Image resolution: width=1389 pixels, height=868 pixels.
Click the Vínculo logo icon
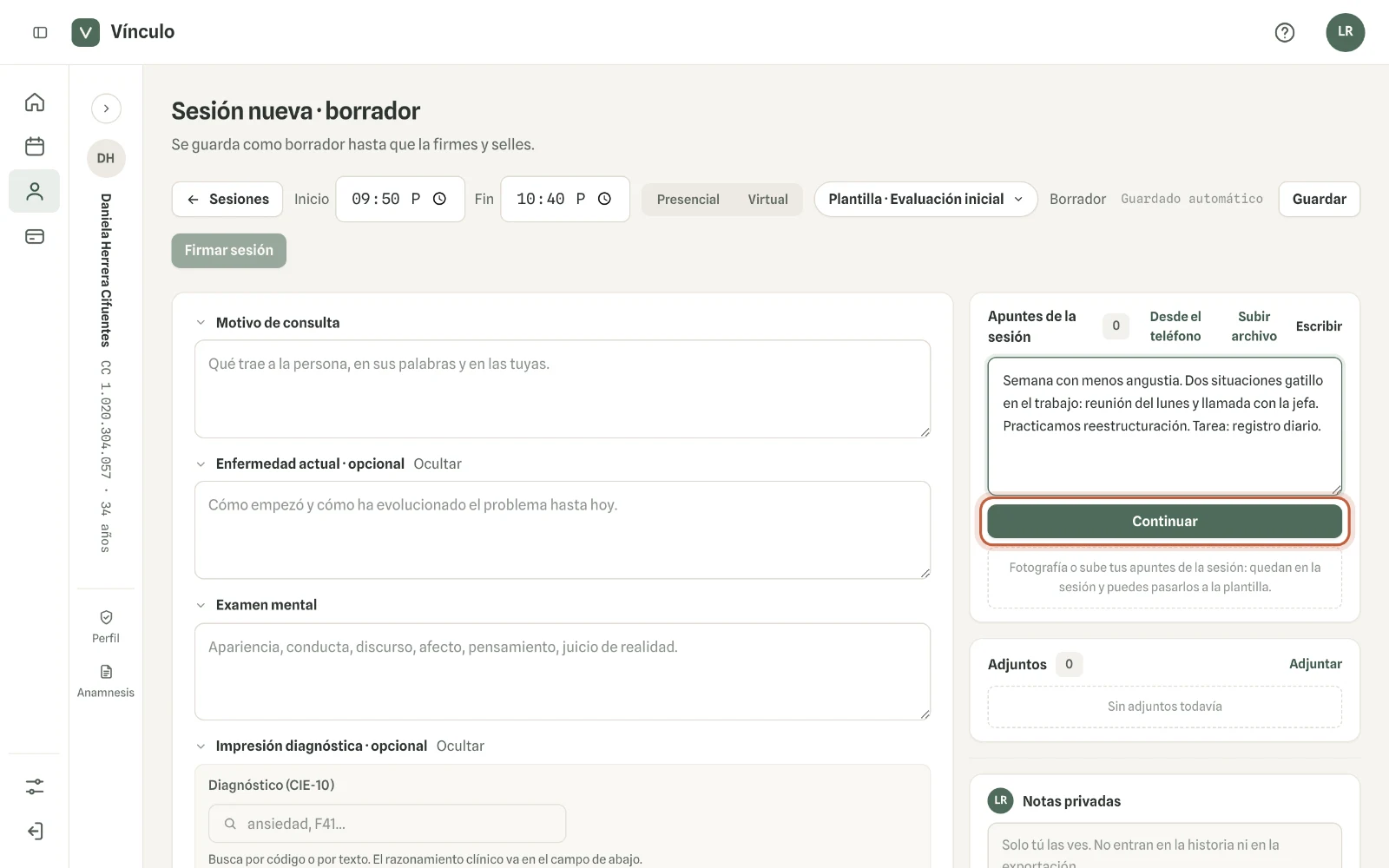point(85,32)
